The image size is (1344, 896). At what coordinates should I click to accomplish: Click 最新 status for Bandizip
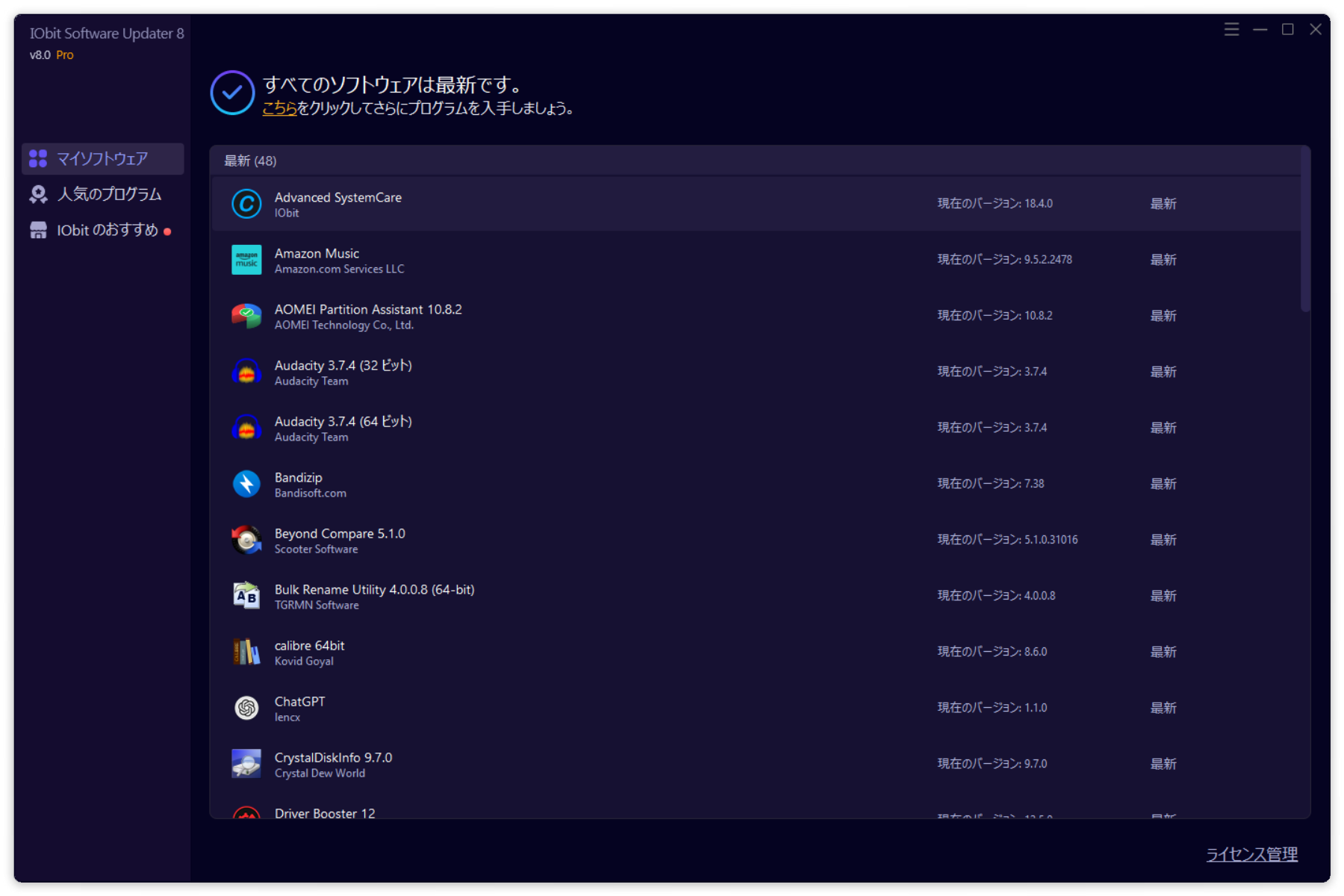[1163, 484]
